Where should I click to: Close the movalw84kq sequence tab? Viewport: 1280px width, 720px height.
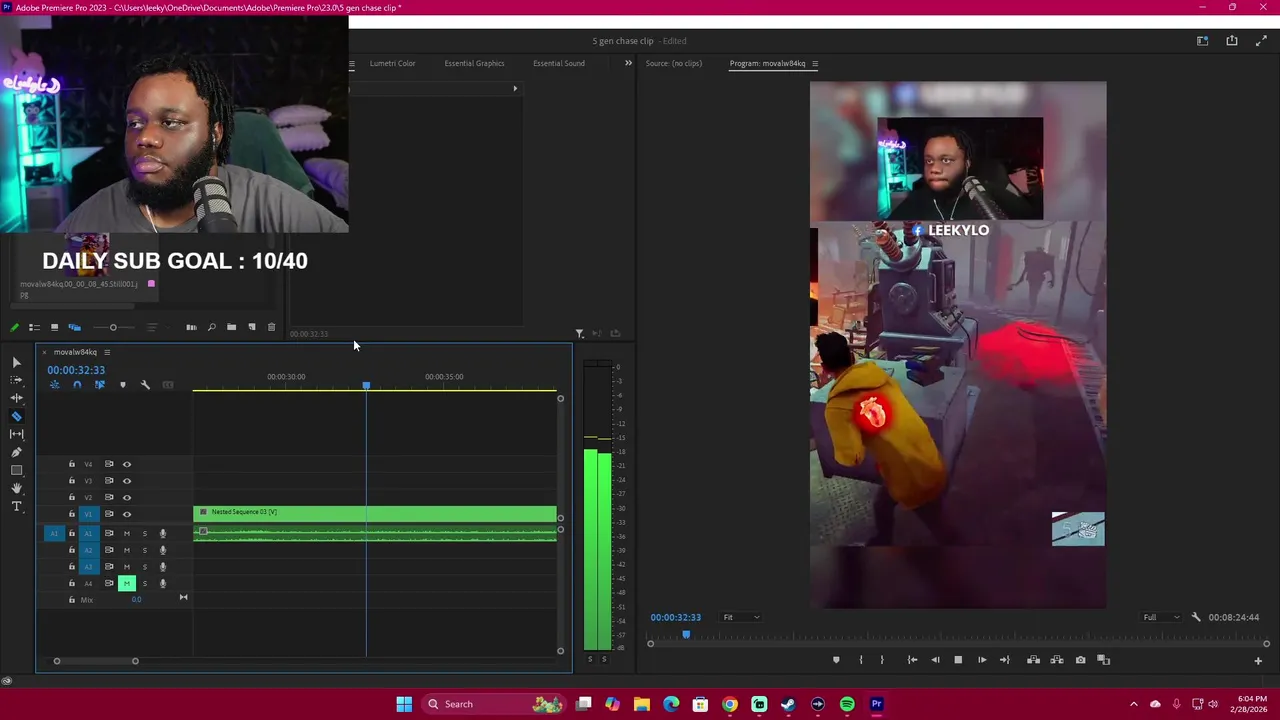click(44, 352)
